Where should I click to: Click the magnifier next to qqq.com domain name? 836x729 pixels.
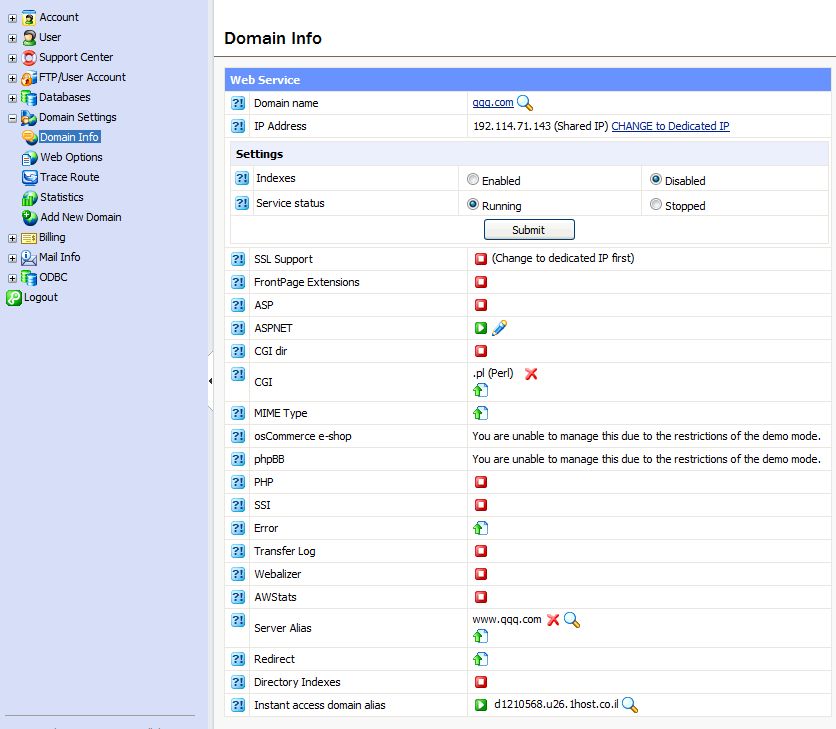pyautogui.click(x=525, y=103)
